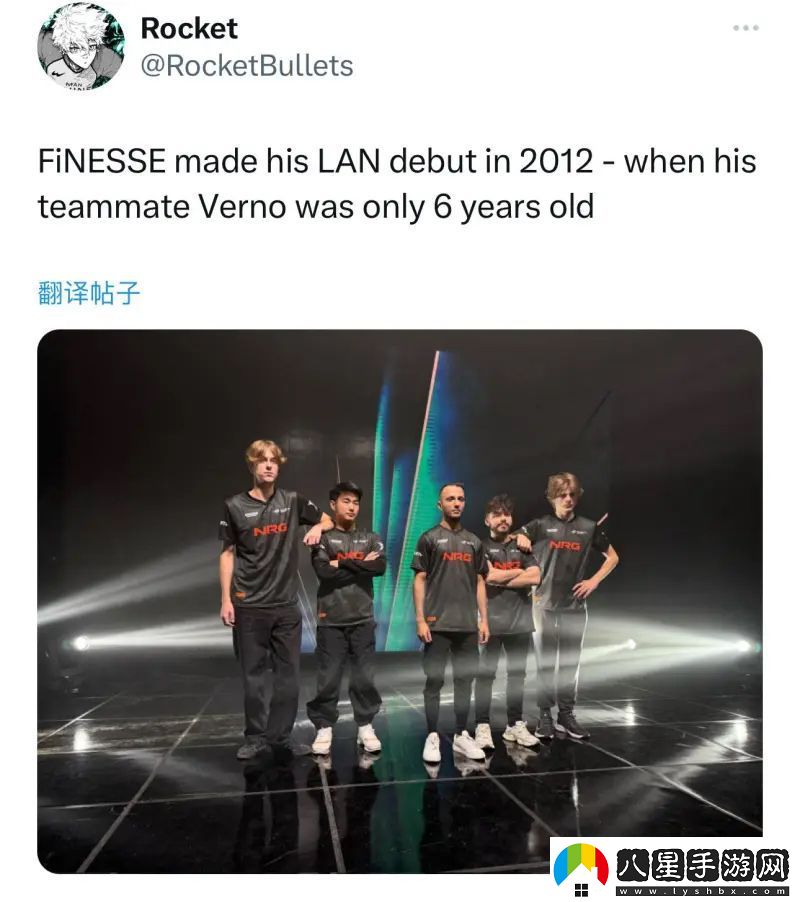800x902 pixels.
Task: Select the colorful rainbow house watermark logo
Action: pyautogui.click(x=579, y=862)
